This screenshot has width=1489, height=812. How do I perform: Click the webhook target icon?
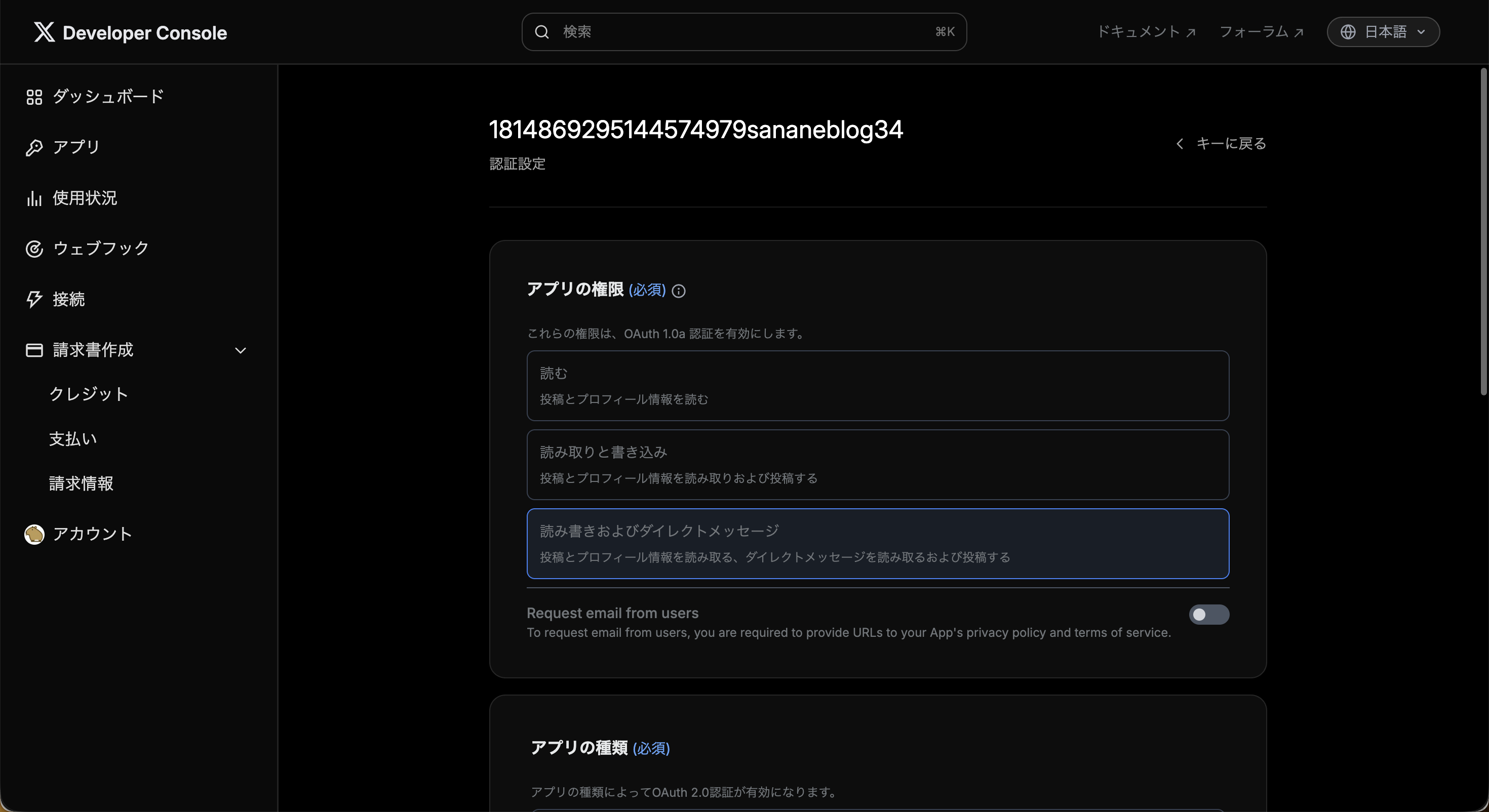click(x=34, y=249)
